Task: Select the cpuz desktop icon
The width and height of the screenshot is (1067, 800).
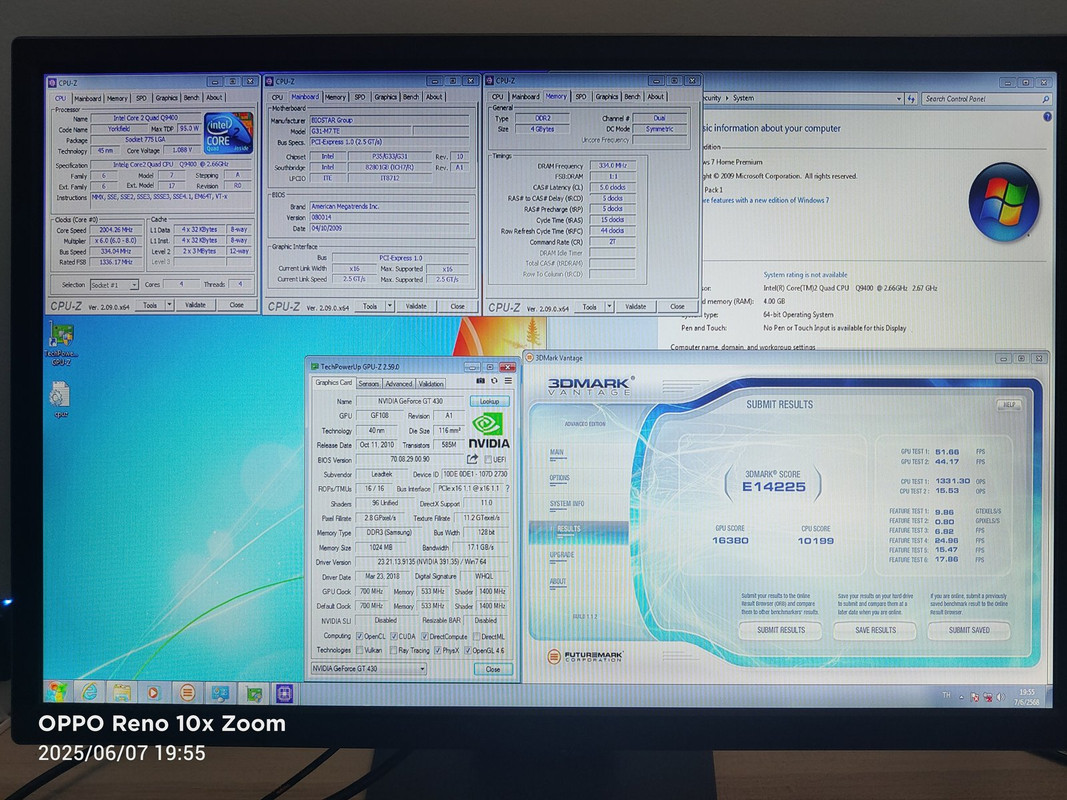Action: [x=61, y=399]
